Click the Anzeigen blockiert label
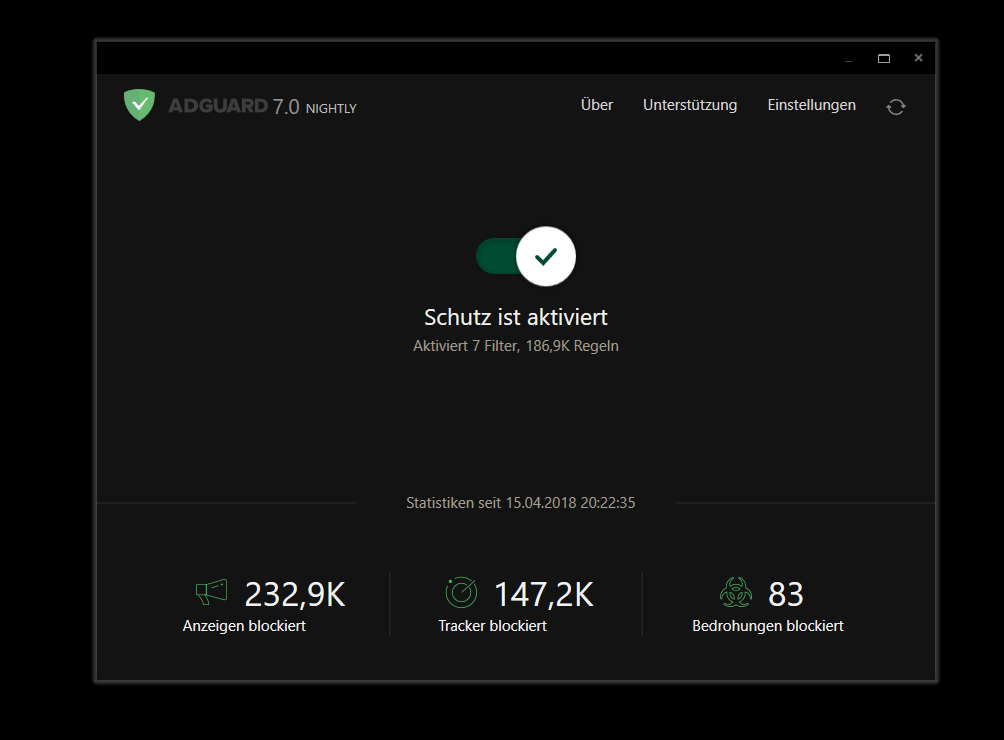The image size is (1004, 740). (244, 626)
